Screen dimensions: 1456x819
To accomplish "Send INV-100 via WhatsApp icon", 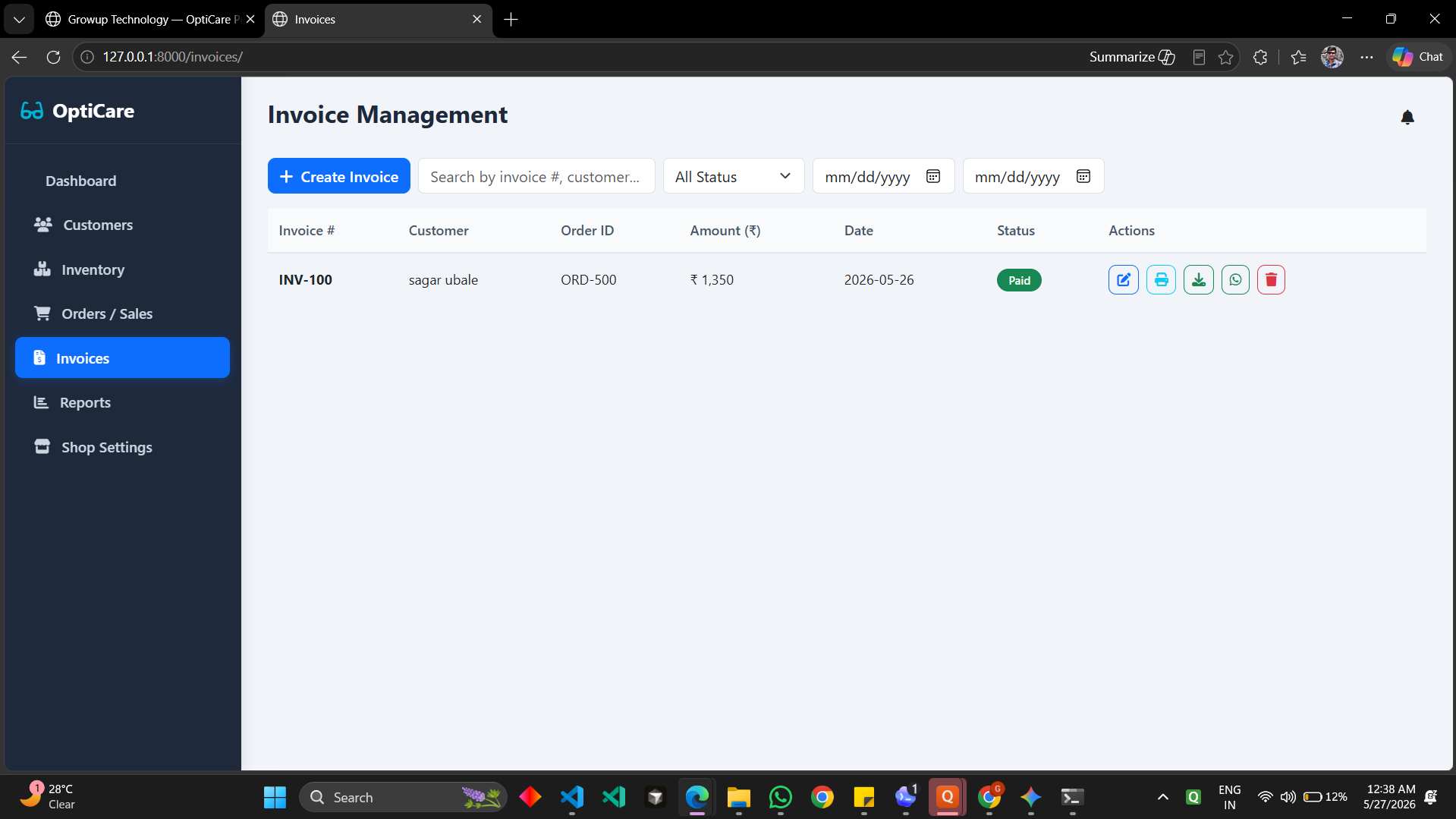I will pyautogui.click(x=1235, y=280).
